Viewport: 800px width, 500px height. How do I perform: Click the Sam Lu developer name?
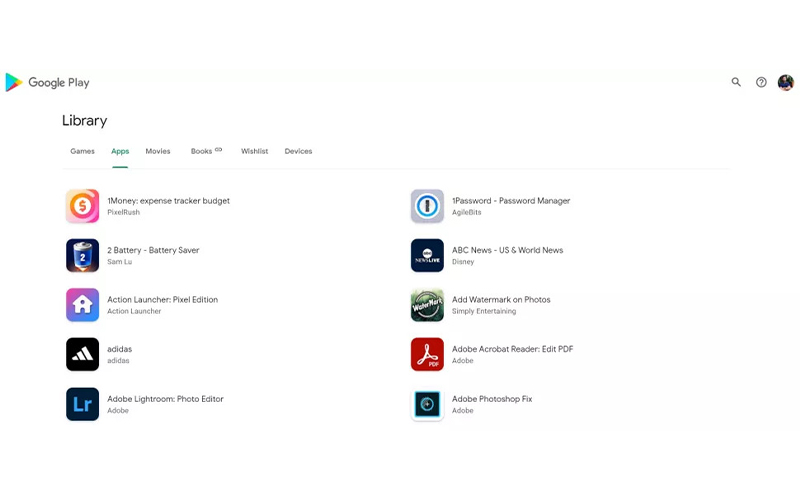[119, 262]
